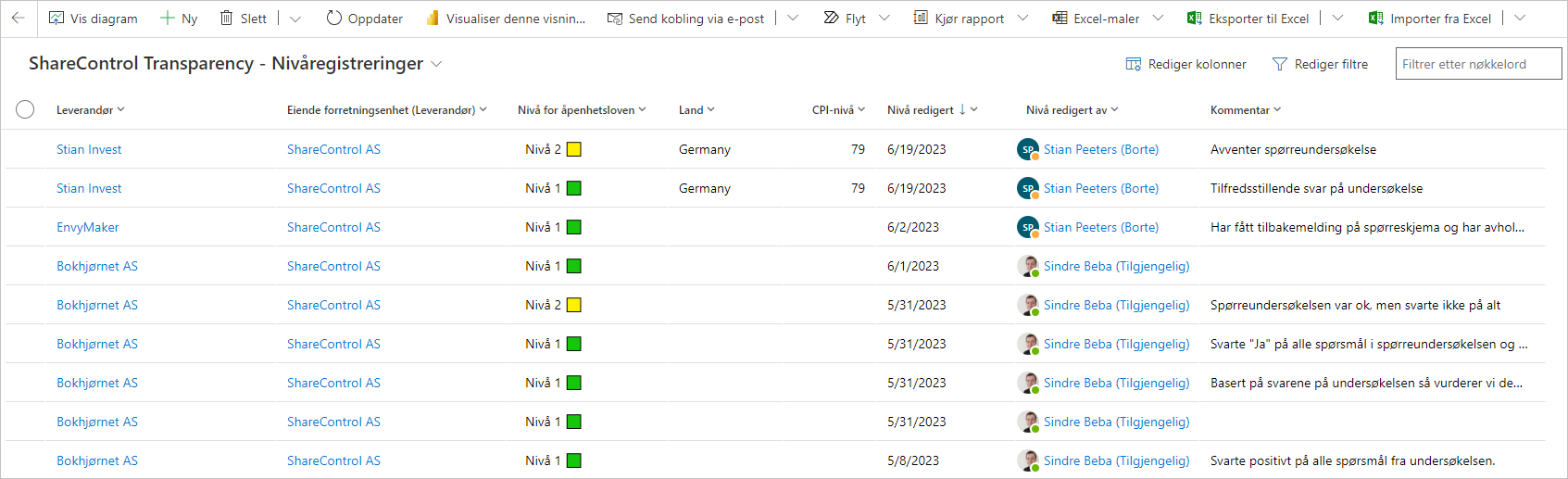
Task: Open EnvyMaker supplier link
Action: tap(88, 227)
